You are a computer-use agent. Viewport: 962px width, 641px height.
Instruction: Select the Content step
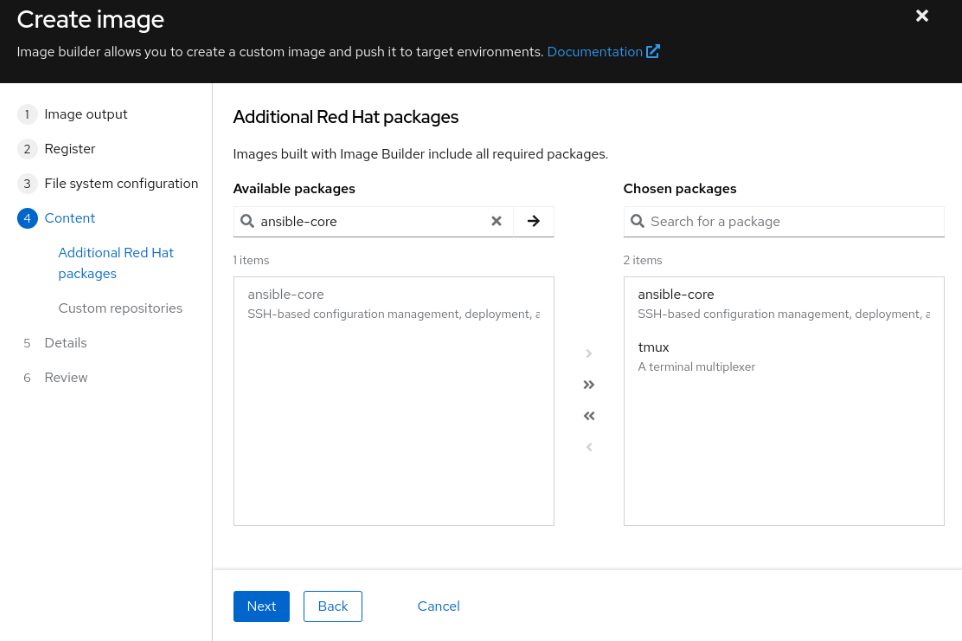tap(70, 218)
